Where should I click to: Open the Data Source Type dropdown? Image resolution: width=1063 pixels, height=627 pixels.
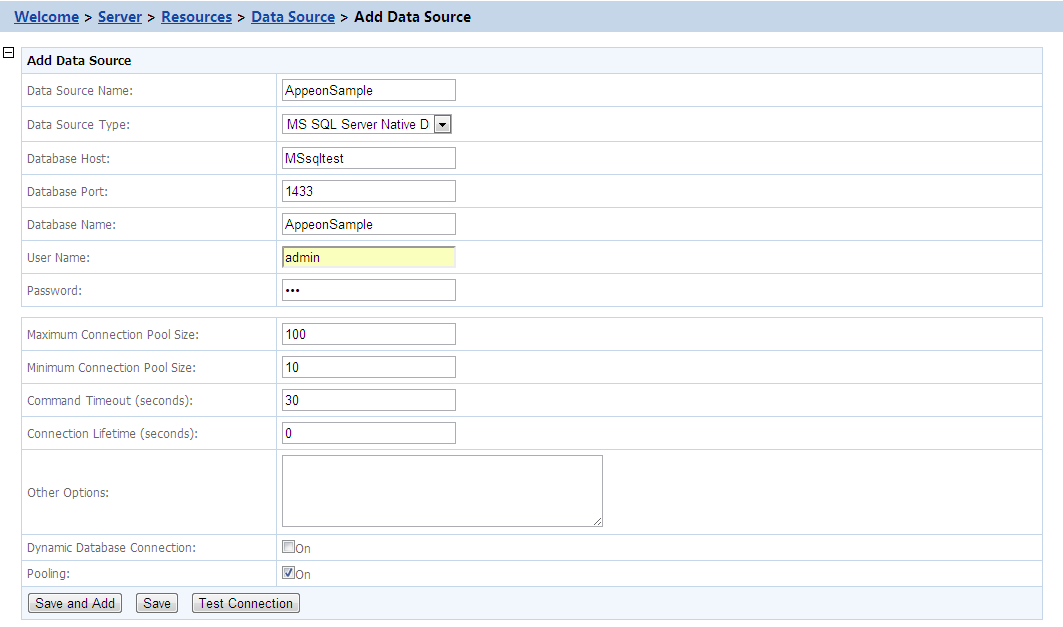[x=443, y=124]
